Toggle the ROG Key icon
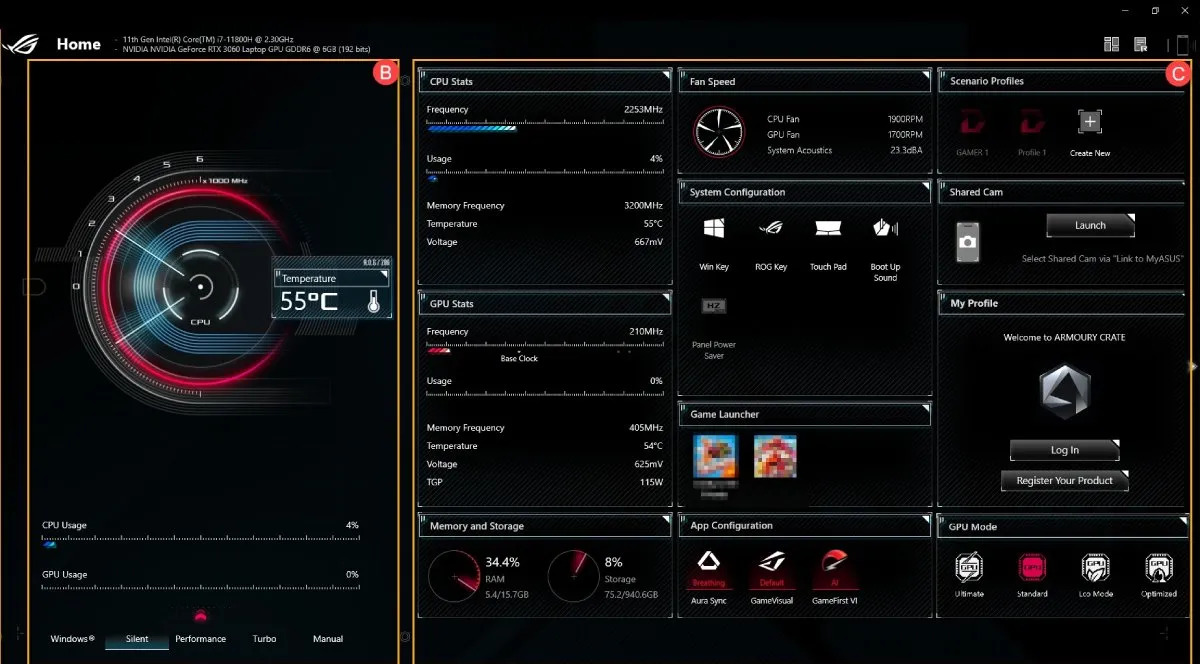This screenshot has height=664, width=1200. pyautogui.click(x=770, y=229)
